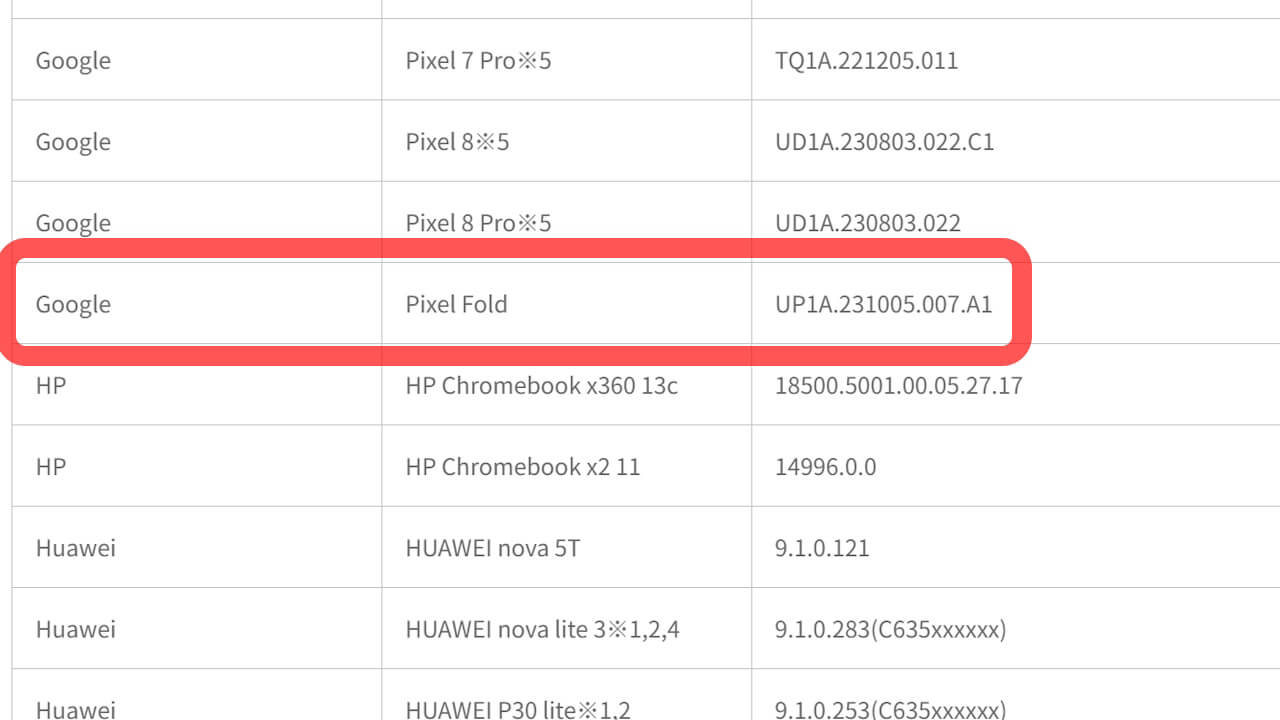Select build number UP1A.231005.007.A1
This screenshot has height=720, width=1280.
[883, 304]
